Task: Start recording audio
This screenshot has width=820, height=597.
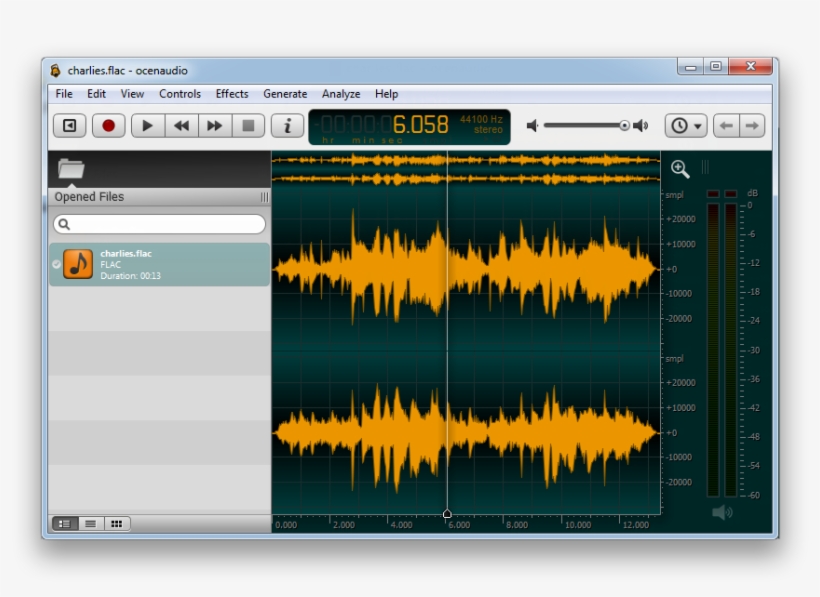Action: [x=108, y=125]
